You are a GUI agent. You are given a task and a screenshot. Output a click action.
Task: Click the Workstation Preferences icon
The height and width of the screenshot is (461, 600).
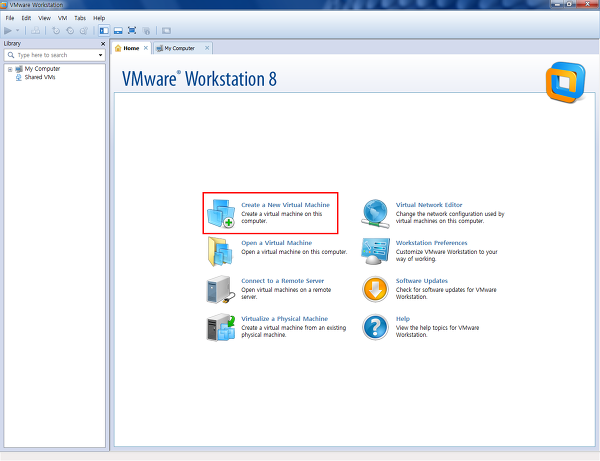click(375, 251)
